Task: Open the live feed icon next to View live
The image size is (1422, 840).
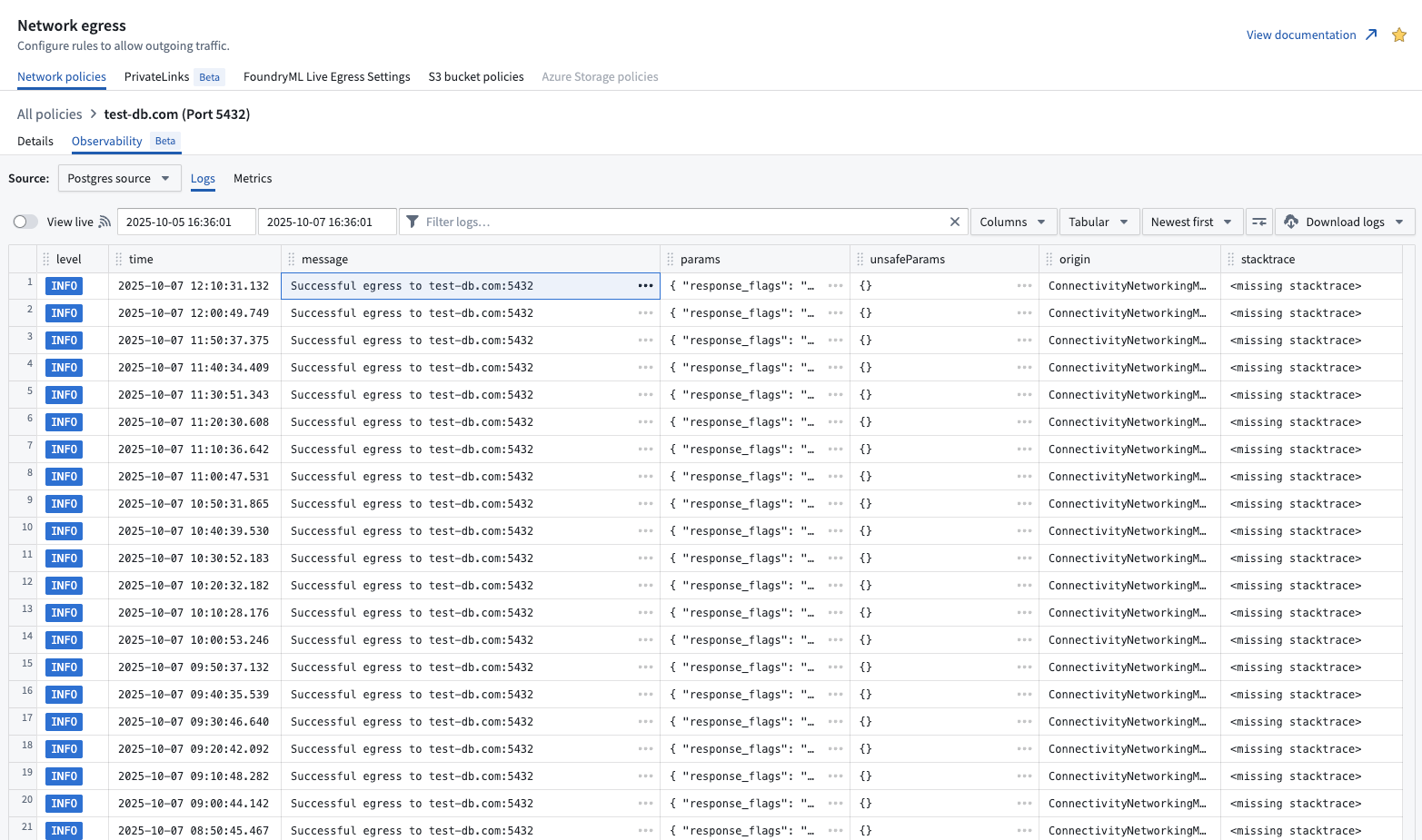Action: click(x=105, y=221)
